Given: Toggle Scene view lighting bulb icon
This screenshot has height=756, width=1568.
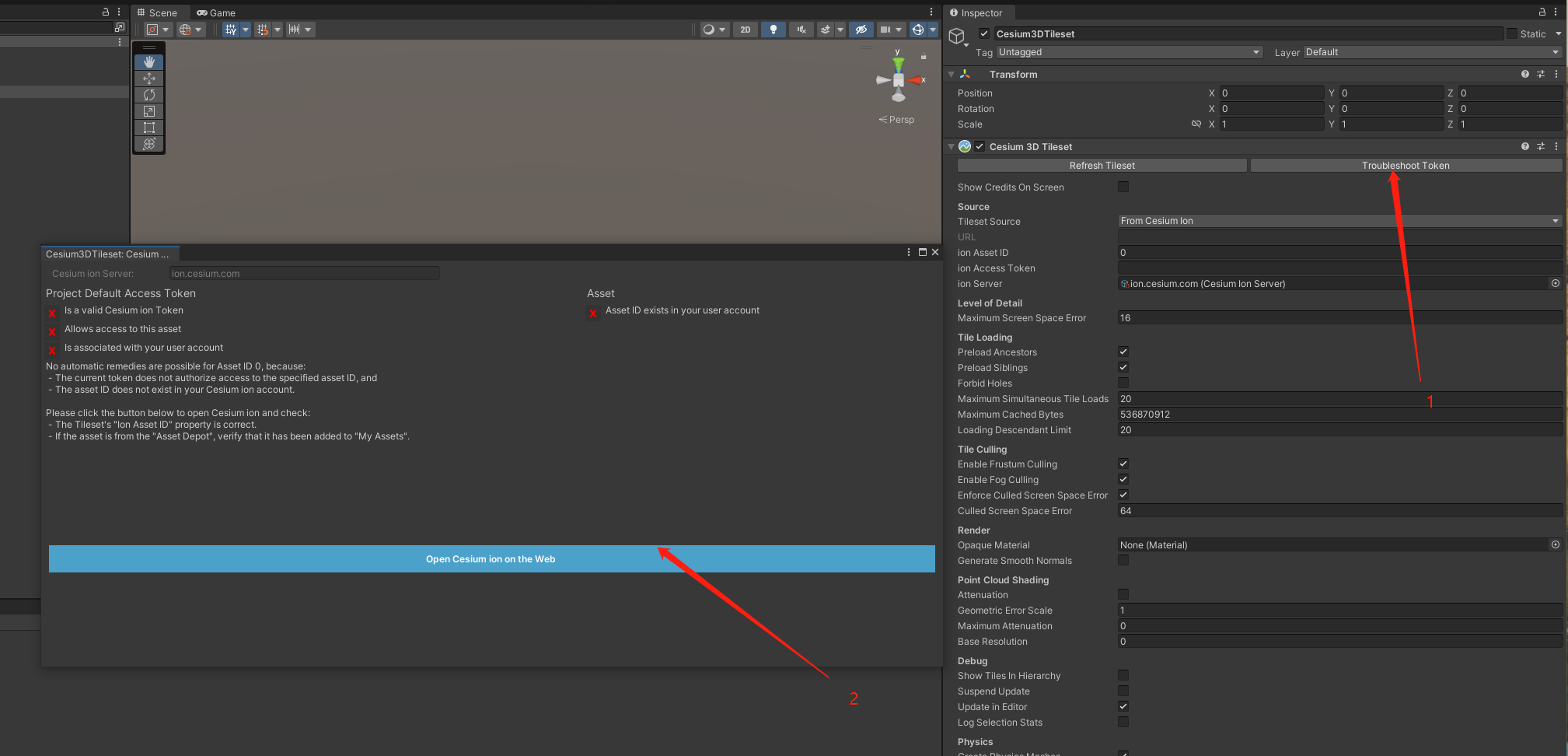Looking at the screenshot, I should pyautogui.click(x=773, y=30).
